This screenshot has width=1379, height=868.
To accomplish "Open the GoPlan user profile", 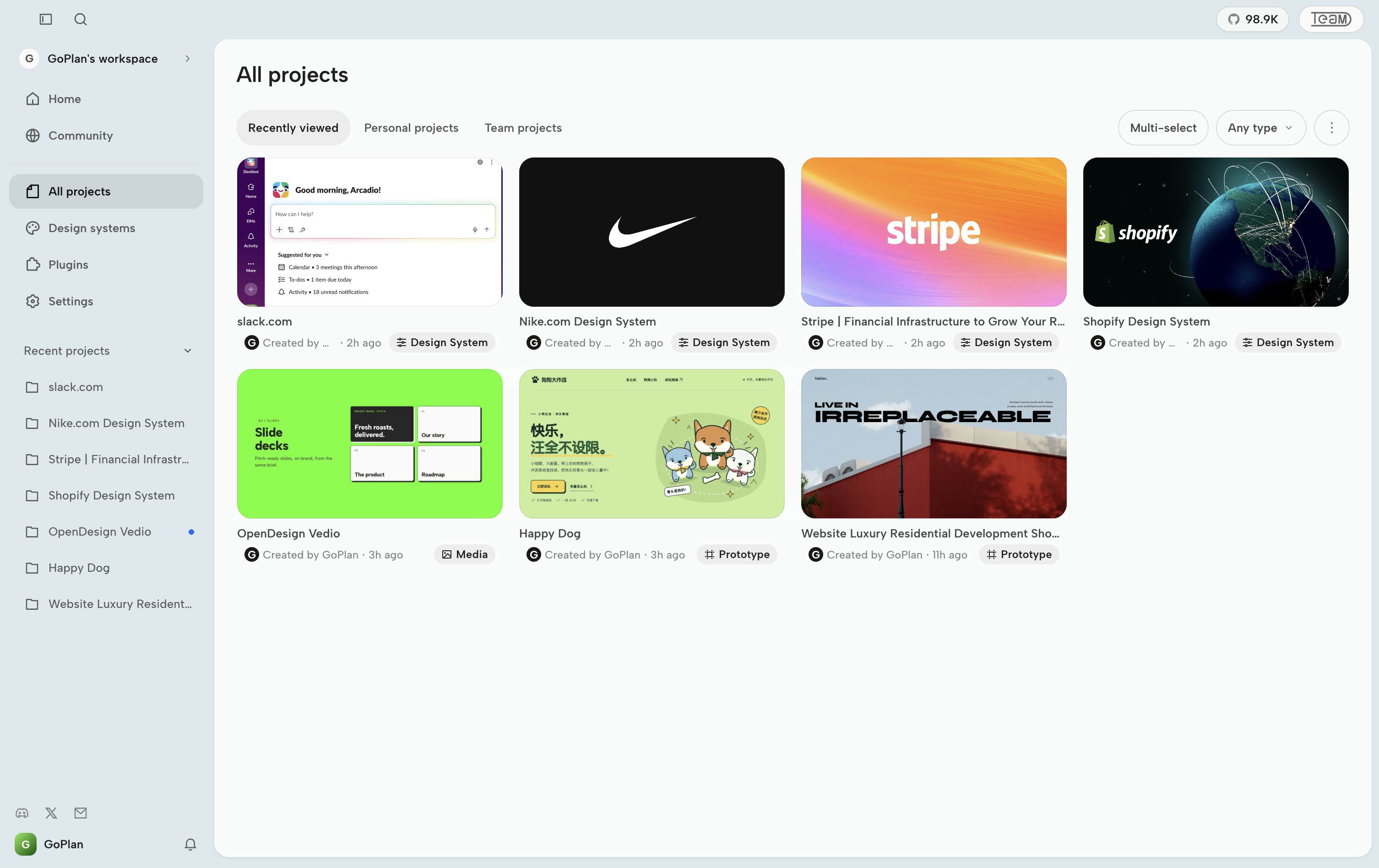I will click(x=49, y=844).
